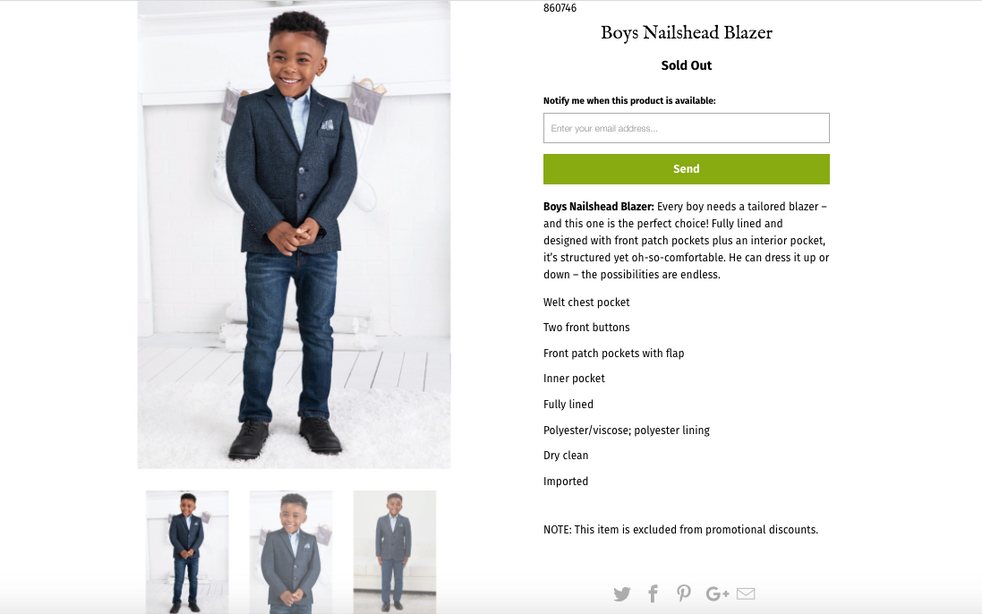
Task: Click the 'Dry clean' care line
Action: tap(566, 456)
